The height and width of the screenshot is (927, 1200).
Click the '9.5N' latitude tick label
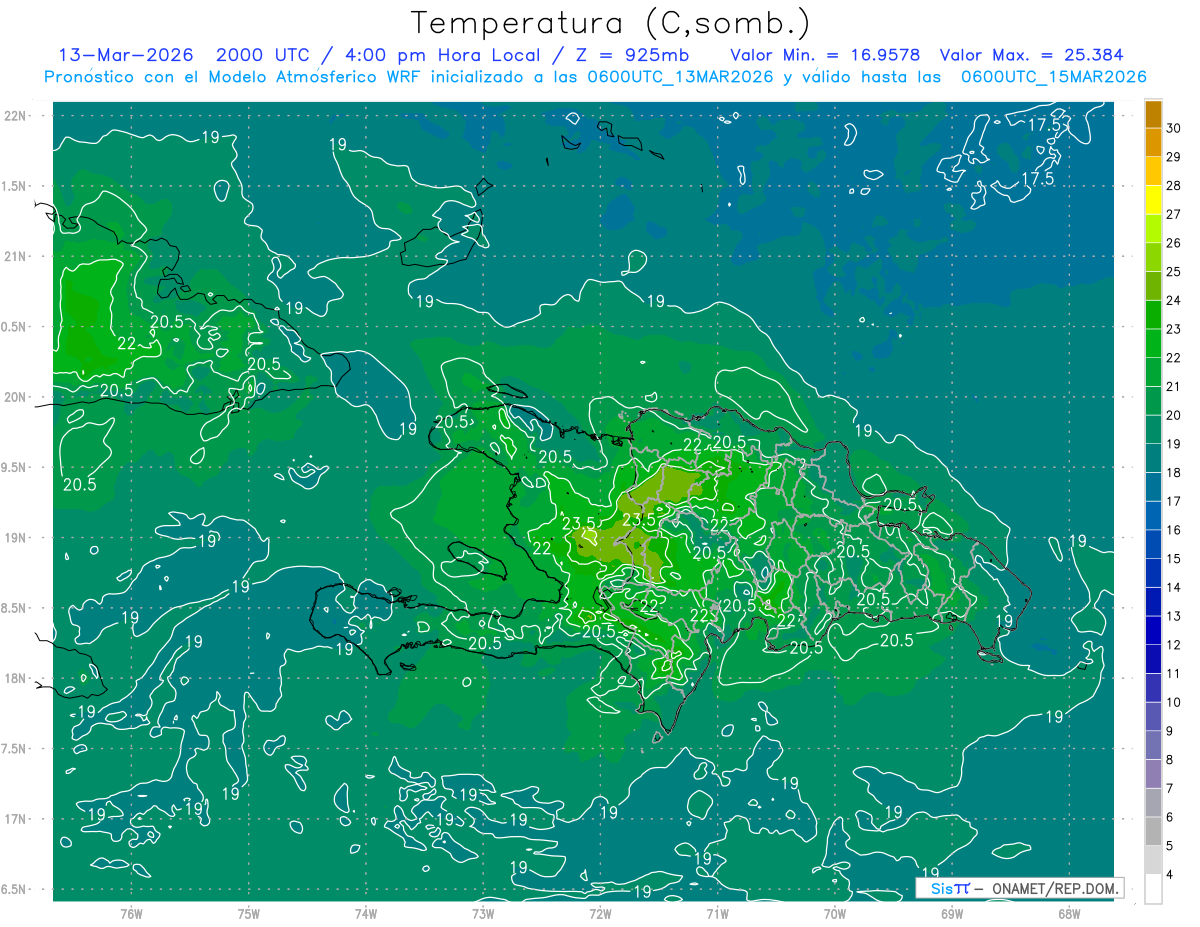15,468
